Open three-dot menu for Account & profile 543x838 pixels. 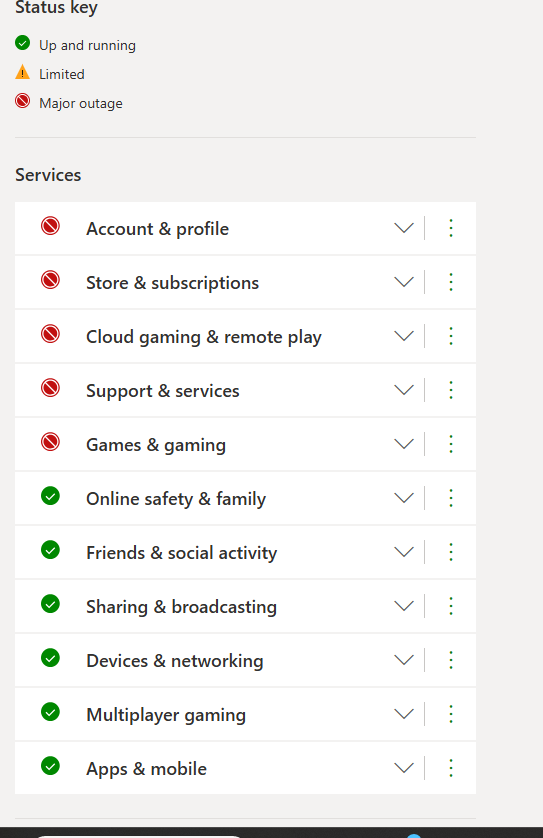[x=451, y=228]
